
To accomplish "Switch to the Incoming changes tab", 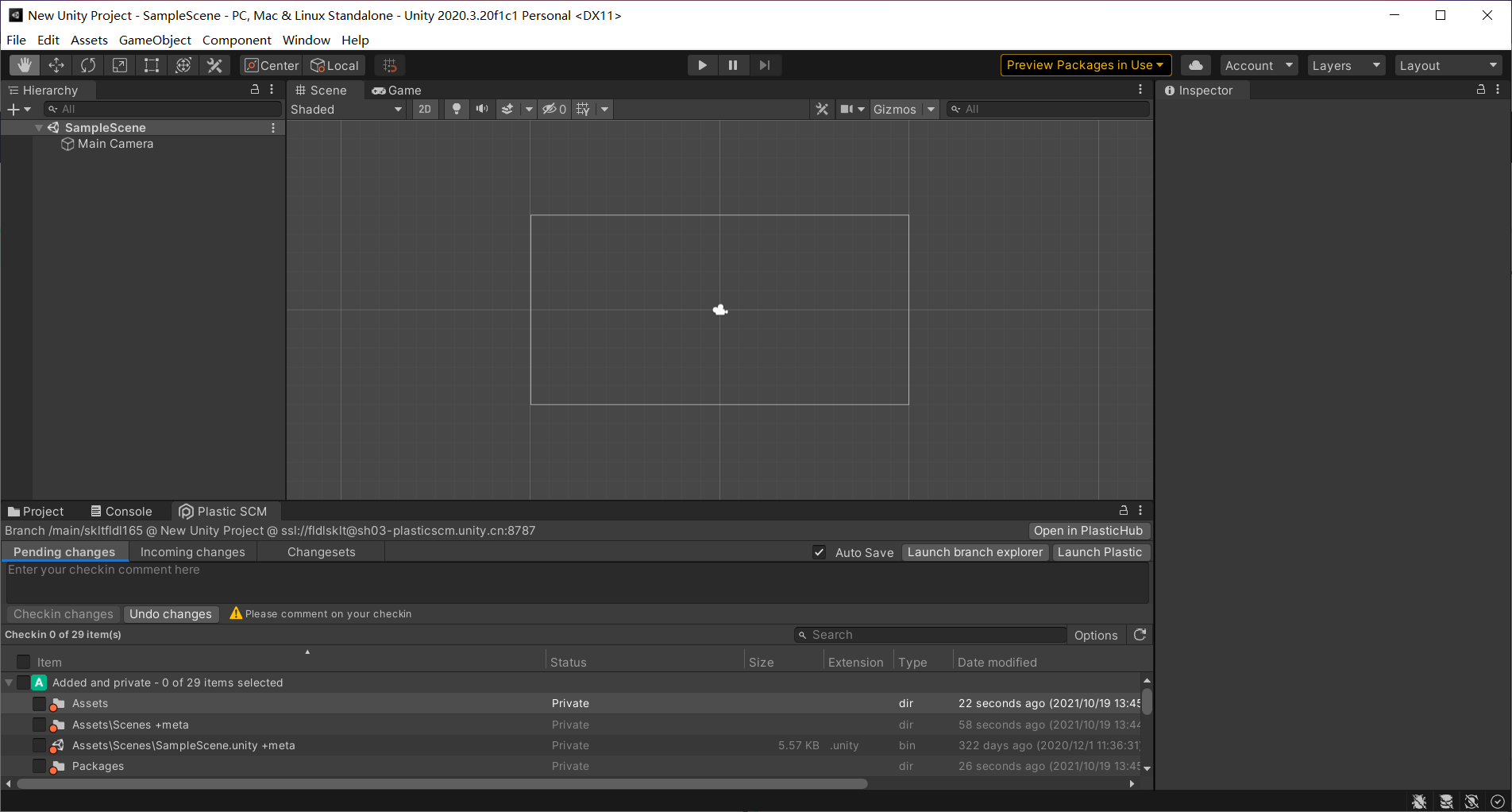I will coord(192,552).
